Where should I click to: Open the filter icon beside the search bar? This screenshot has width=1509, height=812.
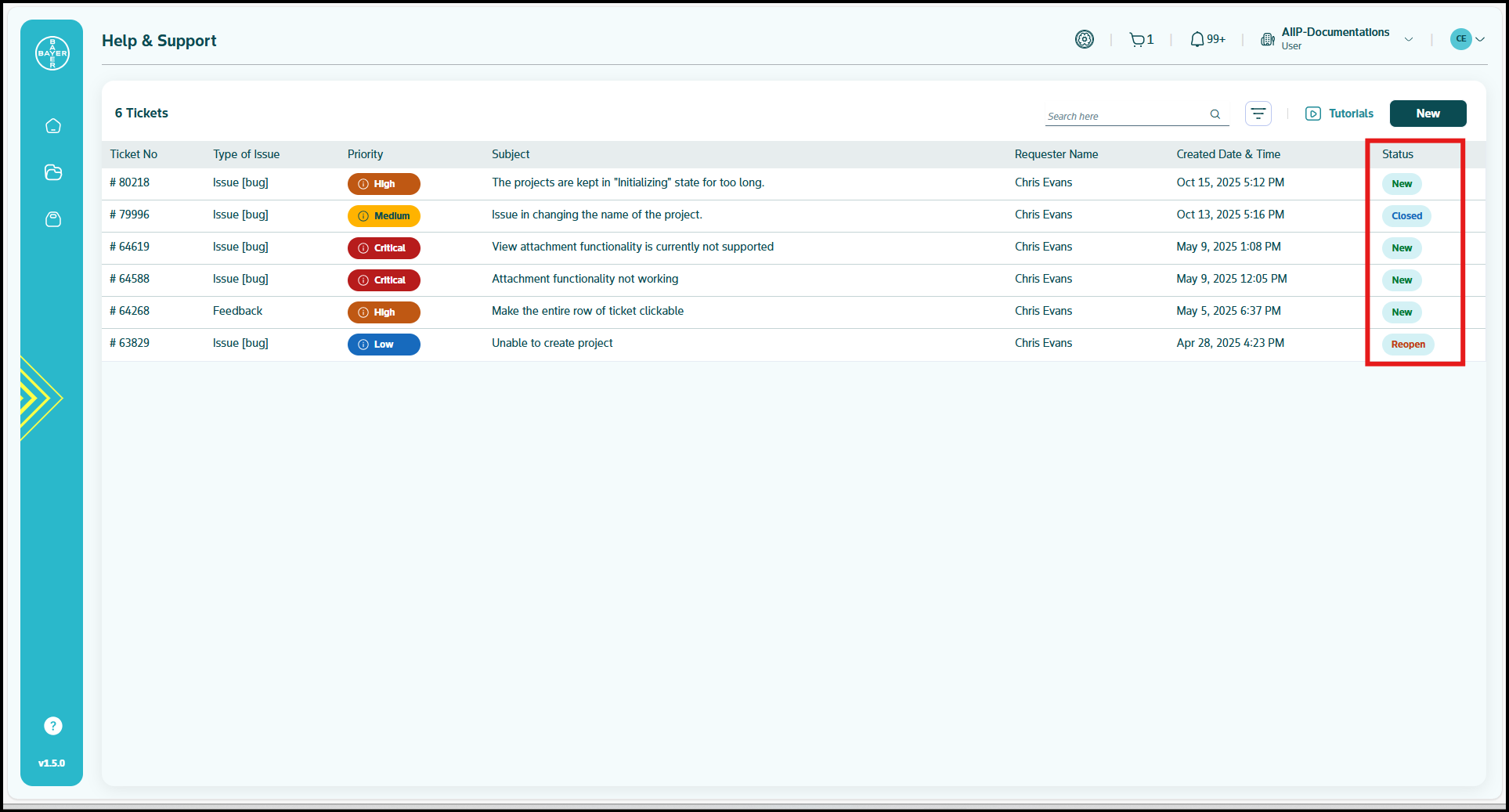[1258, 114]
